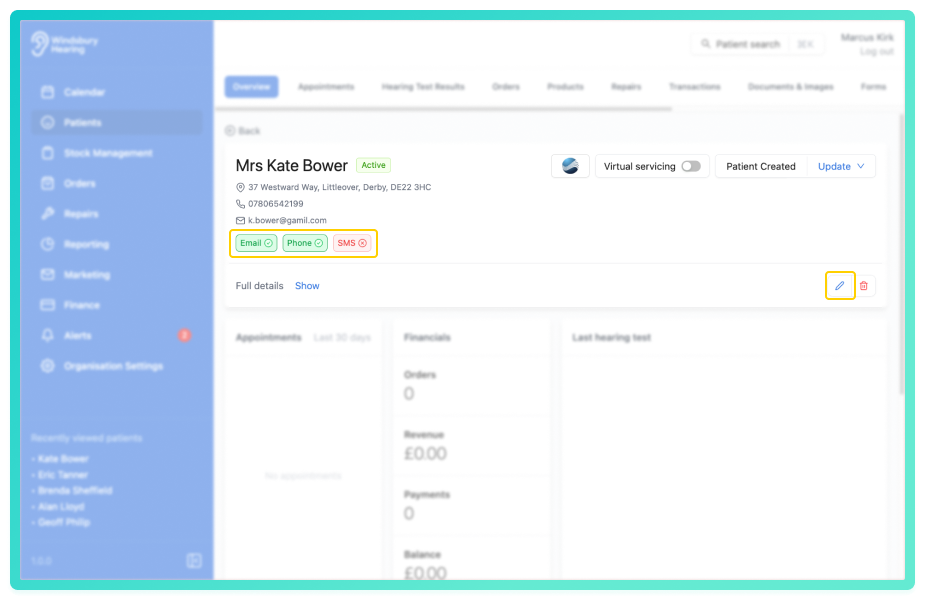Screen dimensions: 925x600
Task: Switch to the Appointments tab
Action: coord(326,87)
